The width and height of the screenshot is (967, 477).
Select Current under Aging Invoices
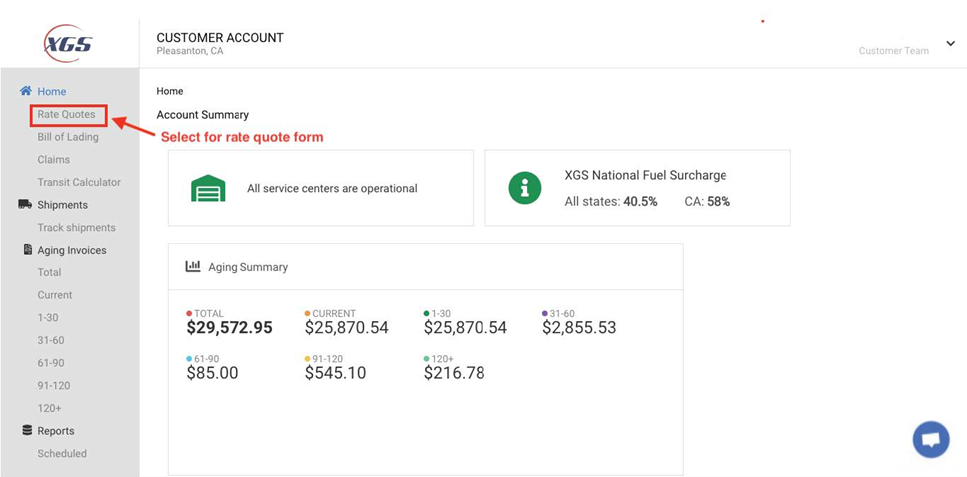click(x=55, y=295)
